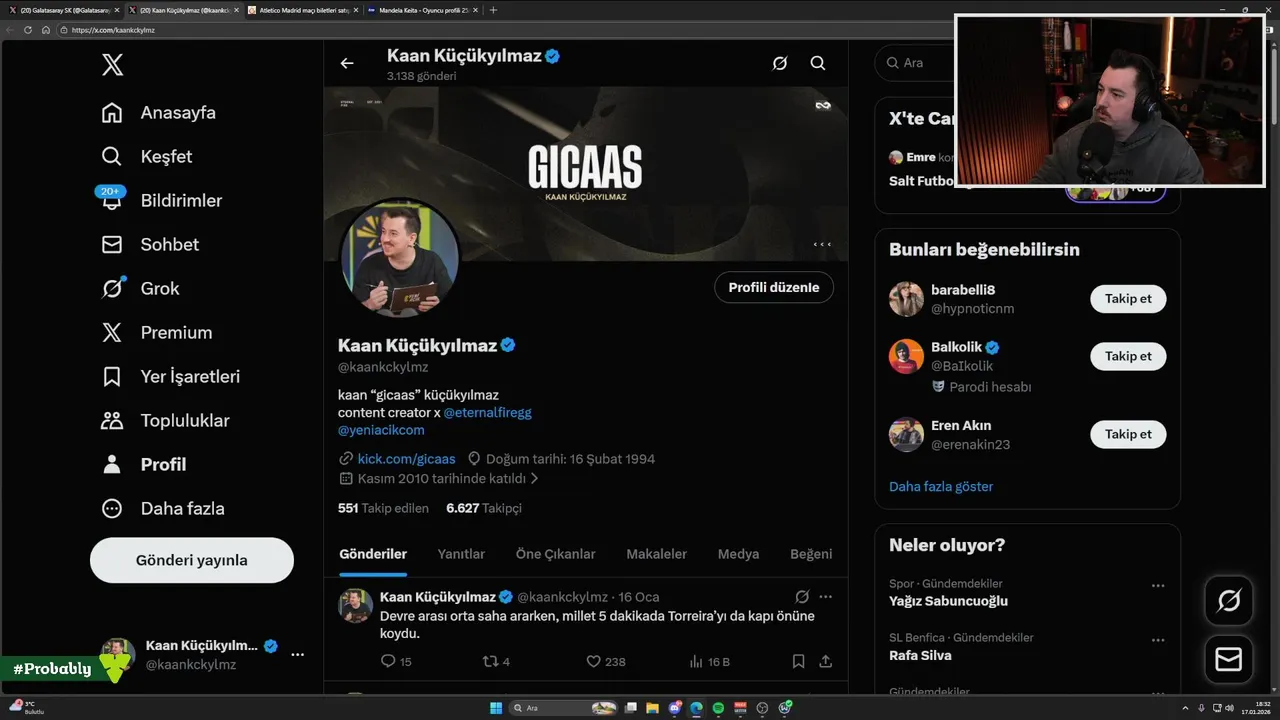Viewport: 1280px width, 720px height.
Task: Follow Eren Akın with Takip et
Action: [1128, 434]
